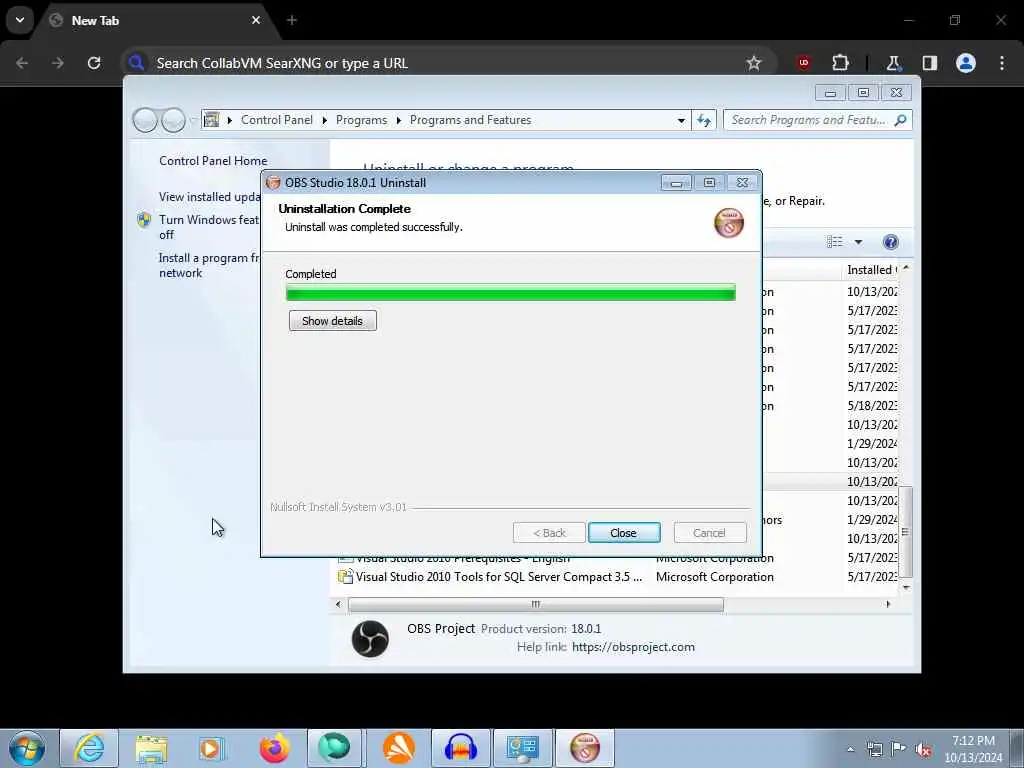Open the orange Avast taskbar icon
This screenshot has width=1024, height=768.
(399, 748)
